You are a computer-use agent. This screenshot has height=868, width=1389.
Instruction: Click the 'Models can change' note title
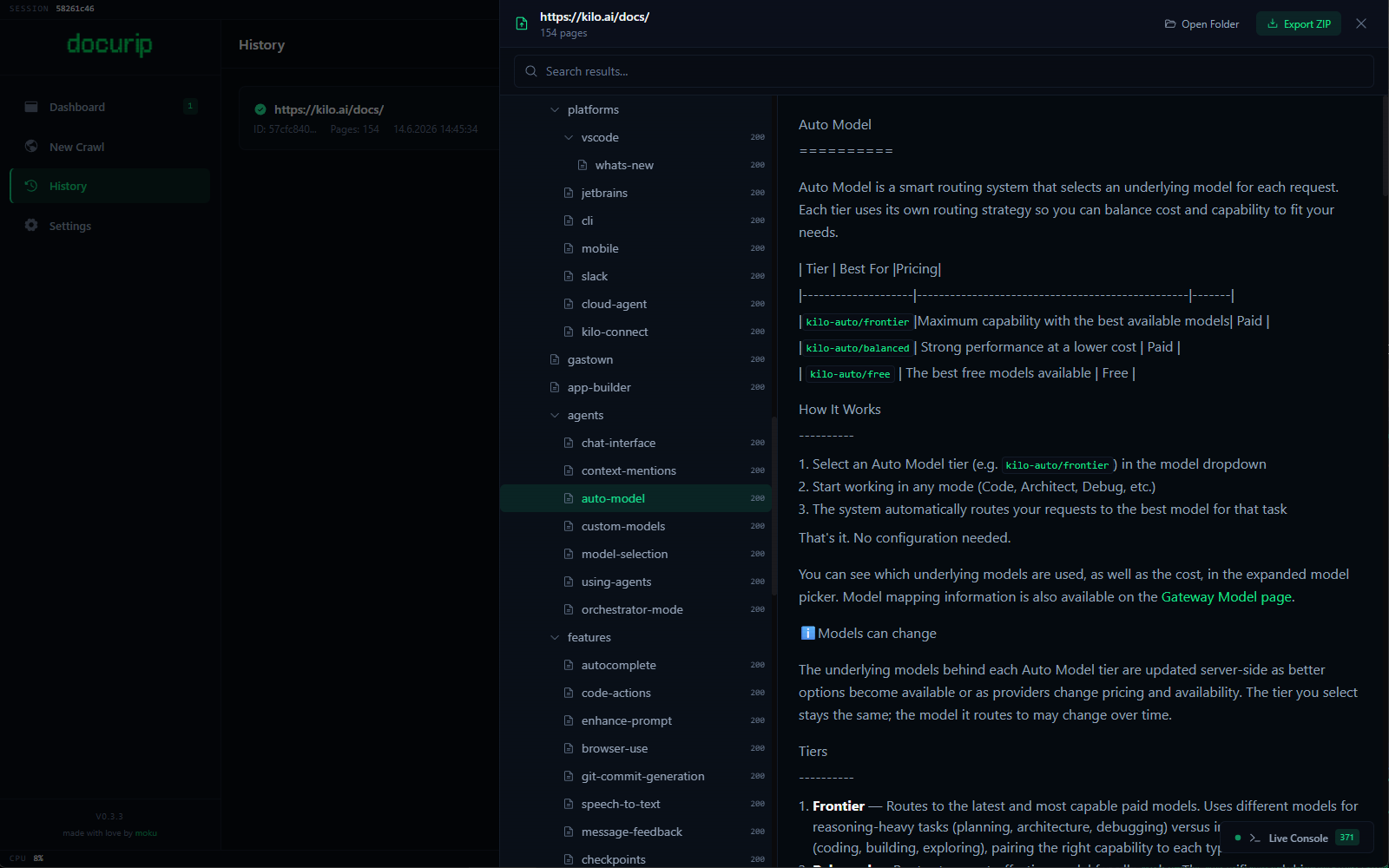(877, 634)
